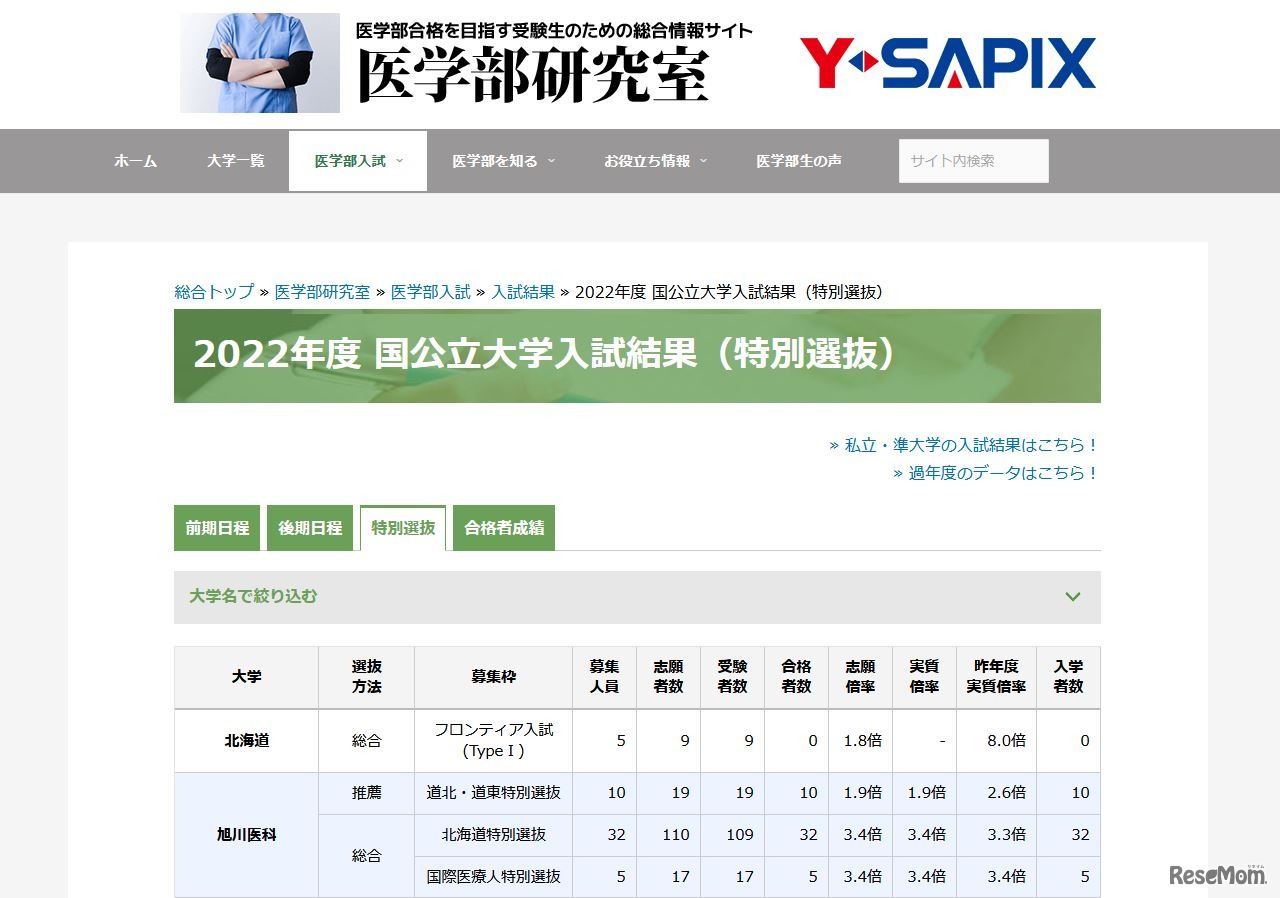
Task: Switch to the 後期日程 tab
Action: [310, 527]
